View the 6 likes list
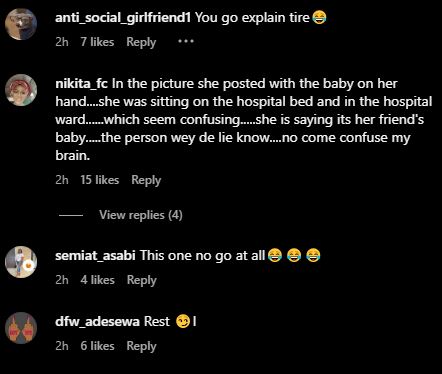The image size is (442, 374). click(97, 346)
